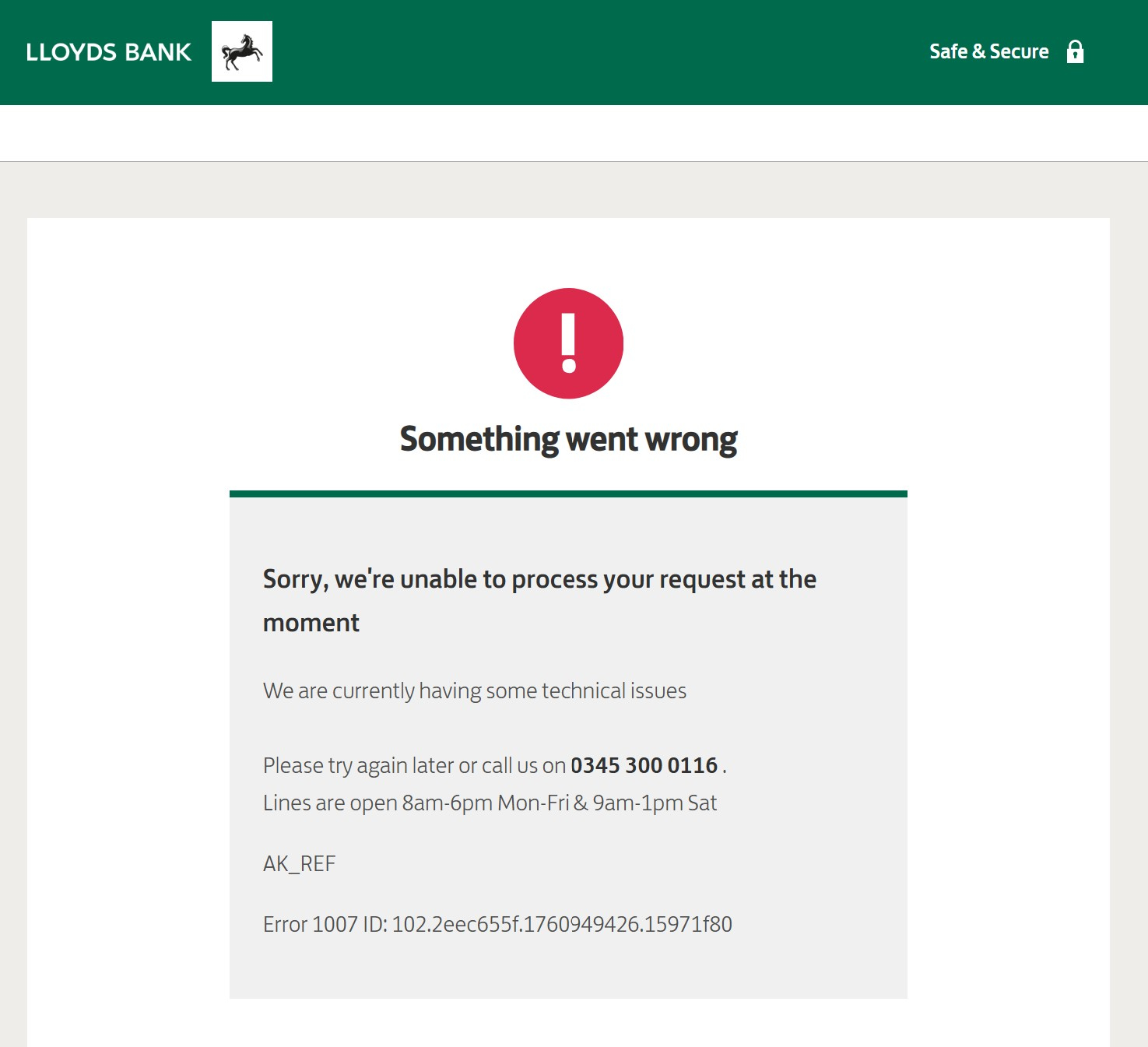Click the Safe & Secure label
This screenshot has width=1148, height=1047.
pos(988,51)
